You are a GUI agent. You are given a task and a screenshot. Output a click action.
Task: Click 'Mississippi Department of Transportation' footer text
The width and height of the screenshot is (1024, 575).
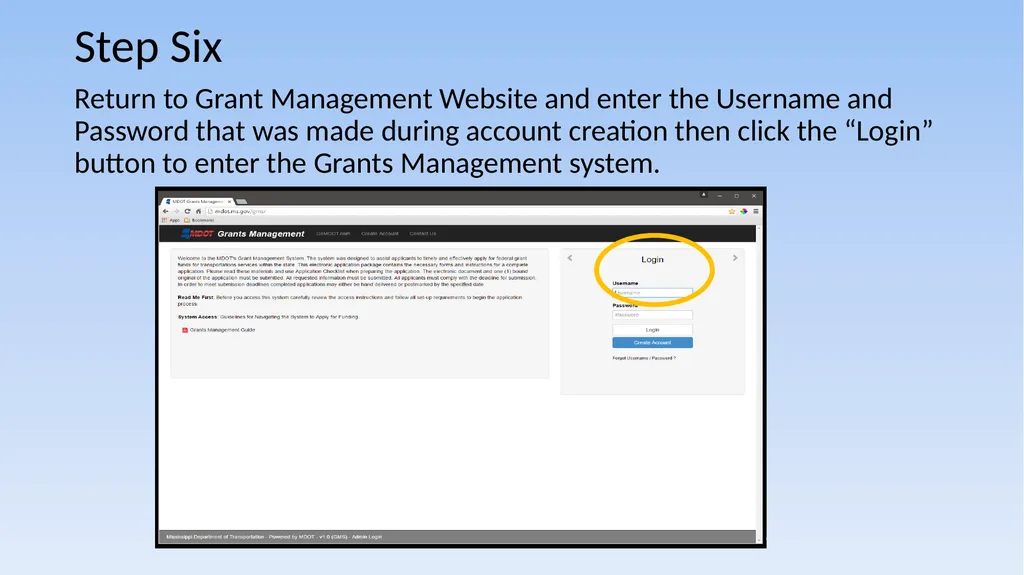[216, 537]
